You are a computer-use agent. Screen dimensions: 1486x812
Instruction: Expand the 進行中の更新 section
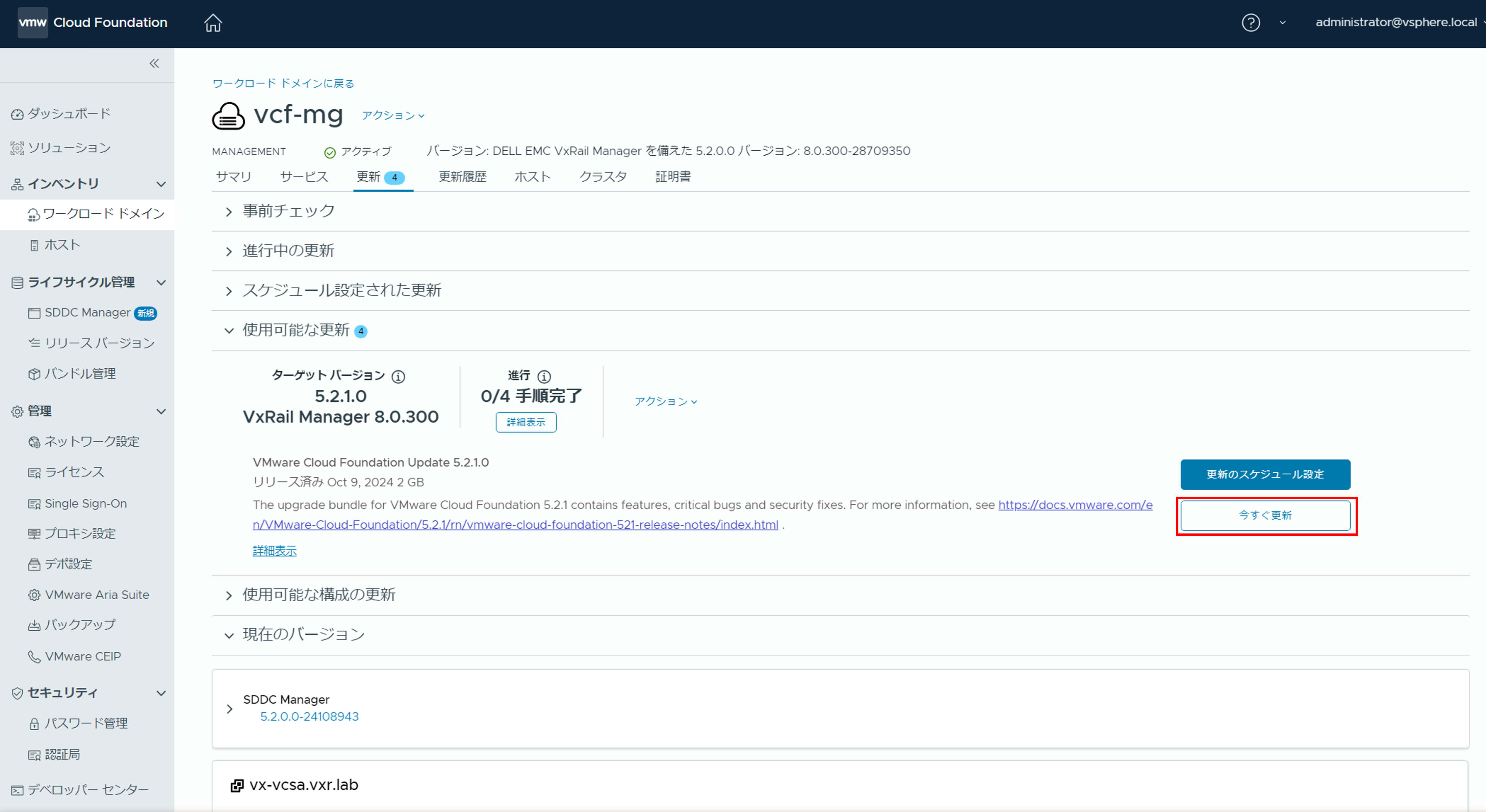pyautogui.click(x=228, y=252)
